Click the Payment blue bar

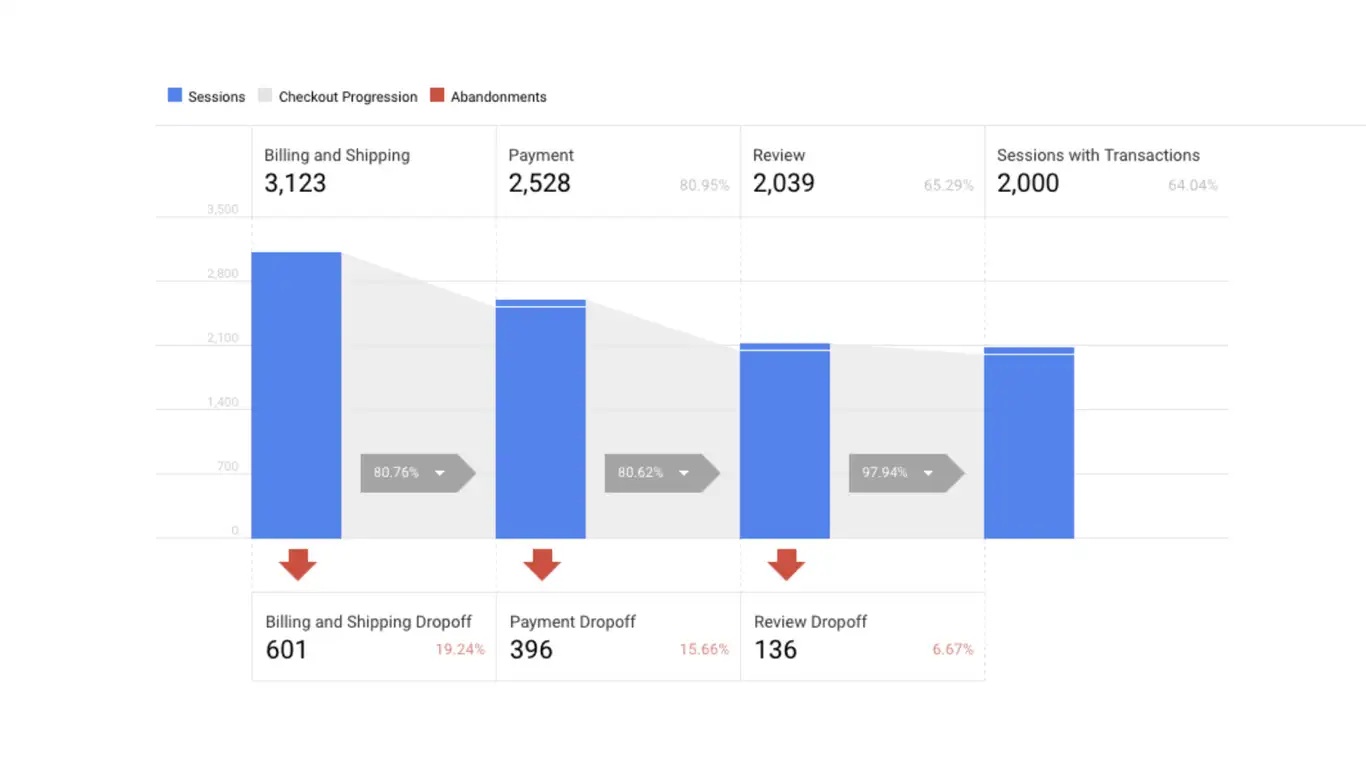point(541,420)
